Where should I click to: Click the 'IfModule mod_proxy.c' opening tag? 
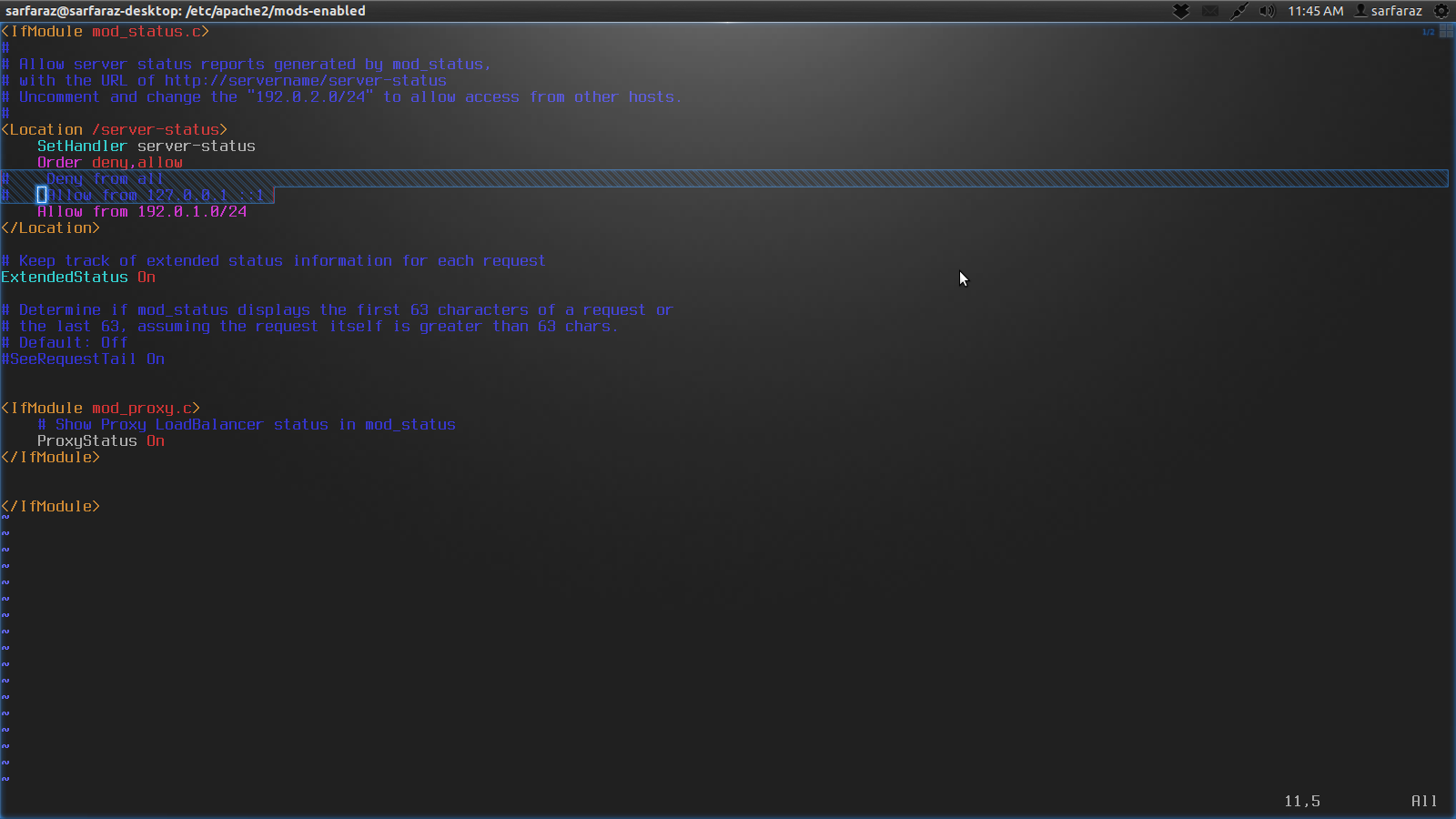[101, 409]
